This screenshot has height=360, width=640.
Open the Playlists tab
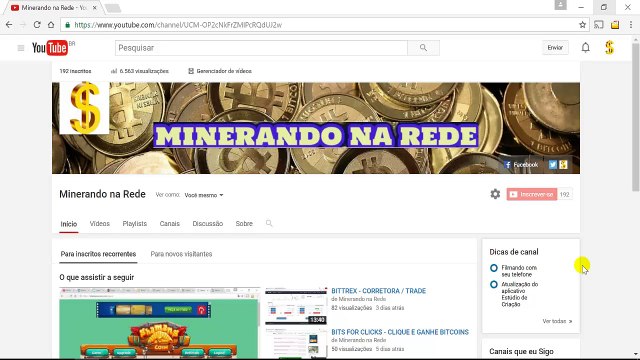tap(134, 224)
